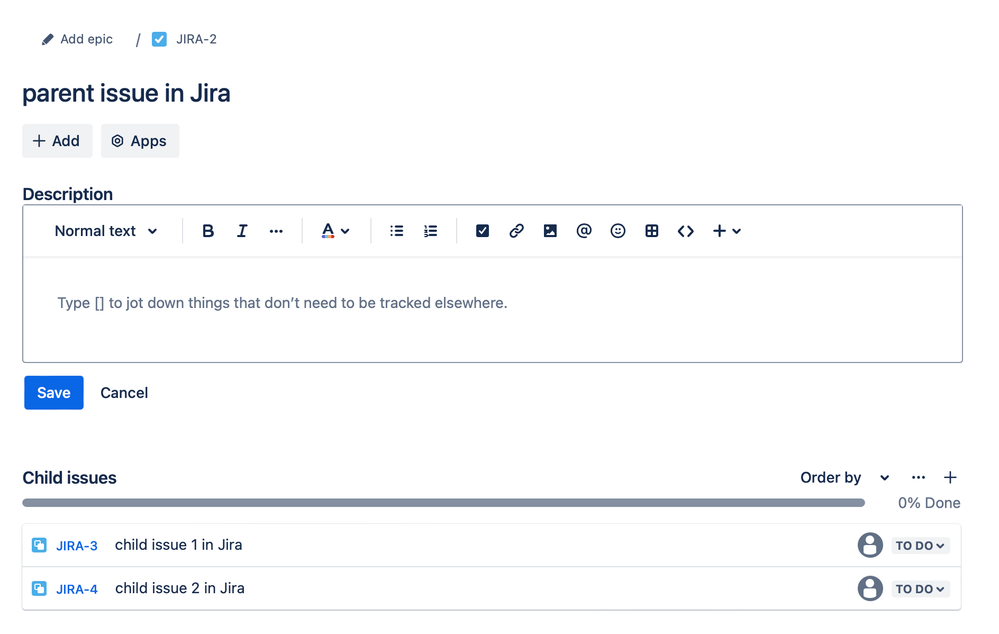The width and height of the screenshot is (999, 634).
Task: Click assignee avatar for JIRA-3
Action: tap(870, 545)
